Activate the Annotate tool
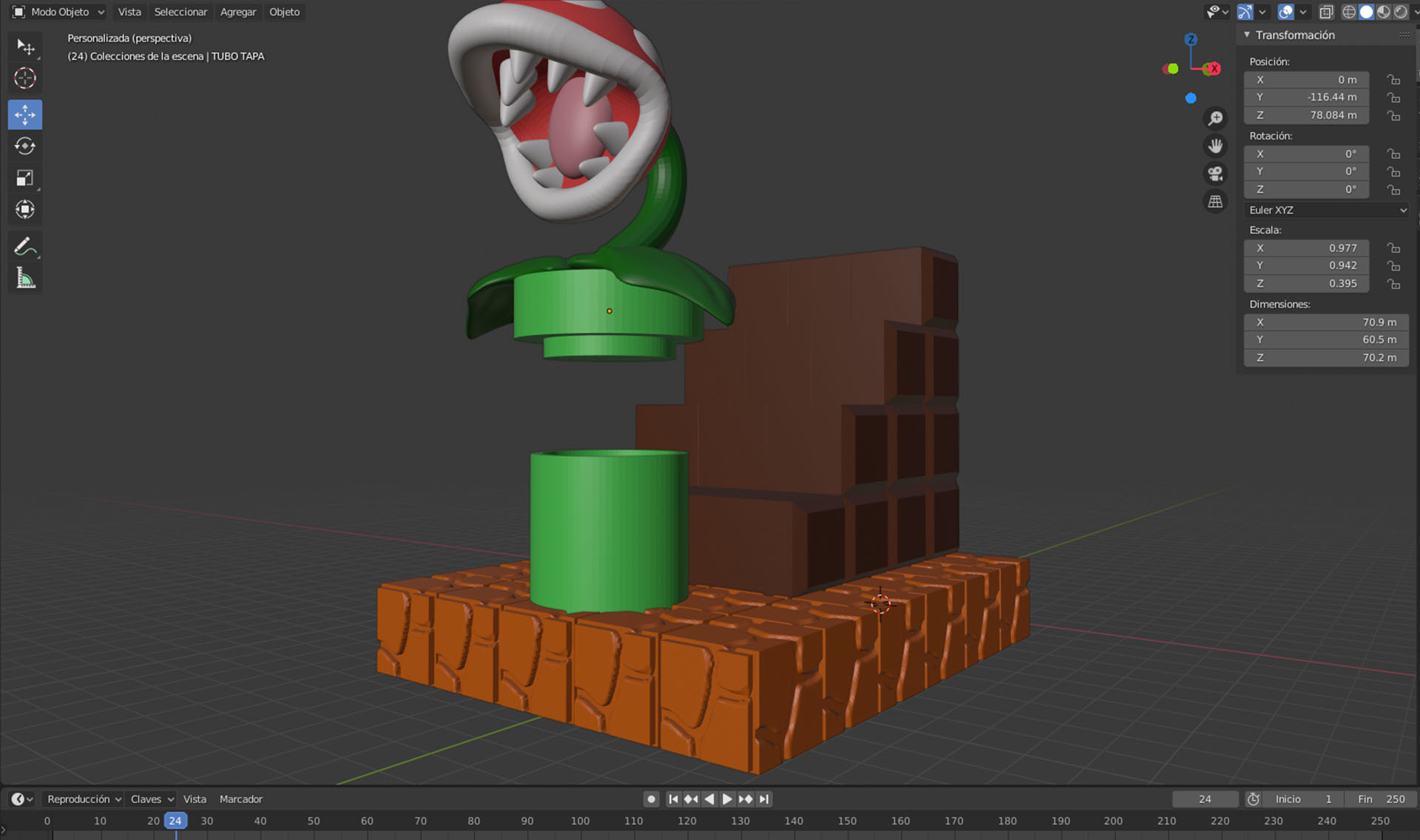Screen dimensions: 1420x840 [x=26, y=246]
